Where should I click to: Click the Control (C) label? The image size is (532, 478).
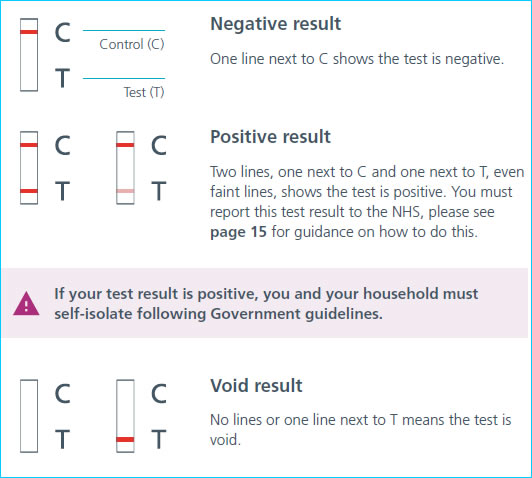click(132, 44)
